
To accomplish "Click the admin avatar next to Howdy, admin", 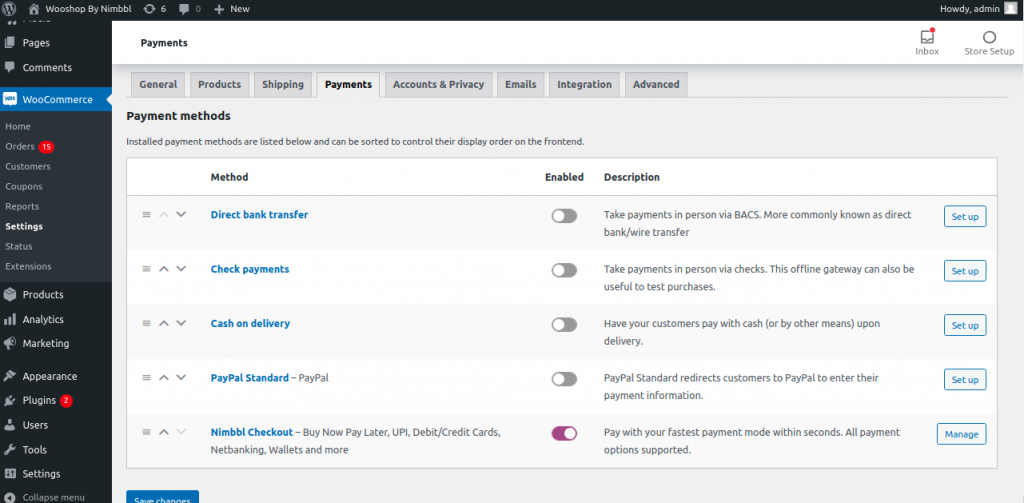I will [x=1011, y=8].
